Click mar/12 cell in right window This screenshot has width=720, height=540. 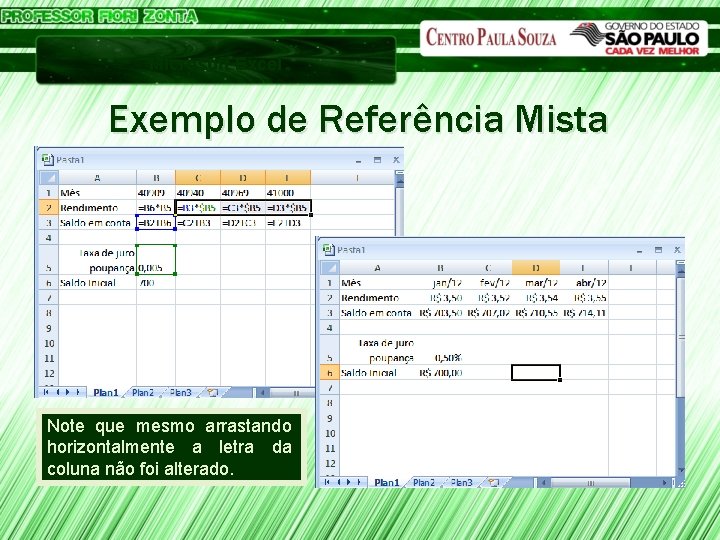coord(536,282)
